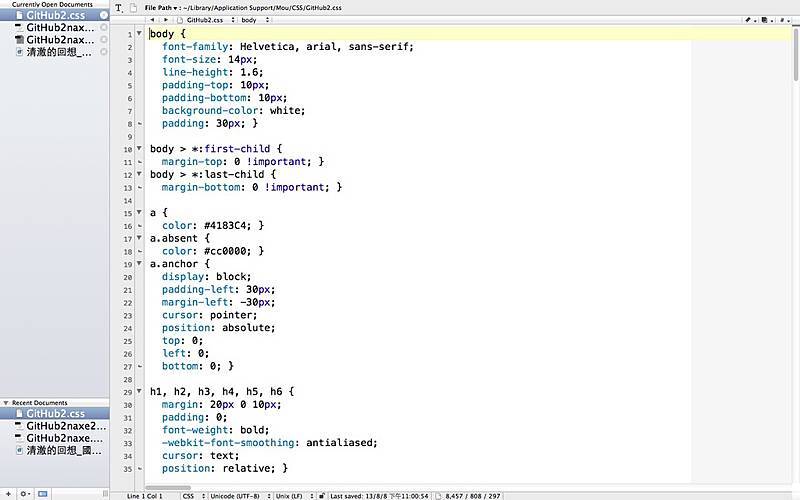Open the counterpart document icon menu
This screenshot has width=800, height=500.
point(766,20)
